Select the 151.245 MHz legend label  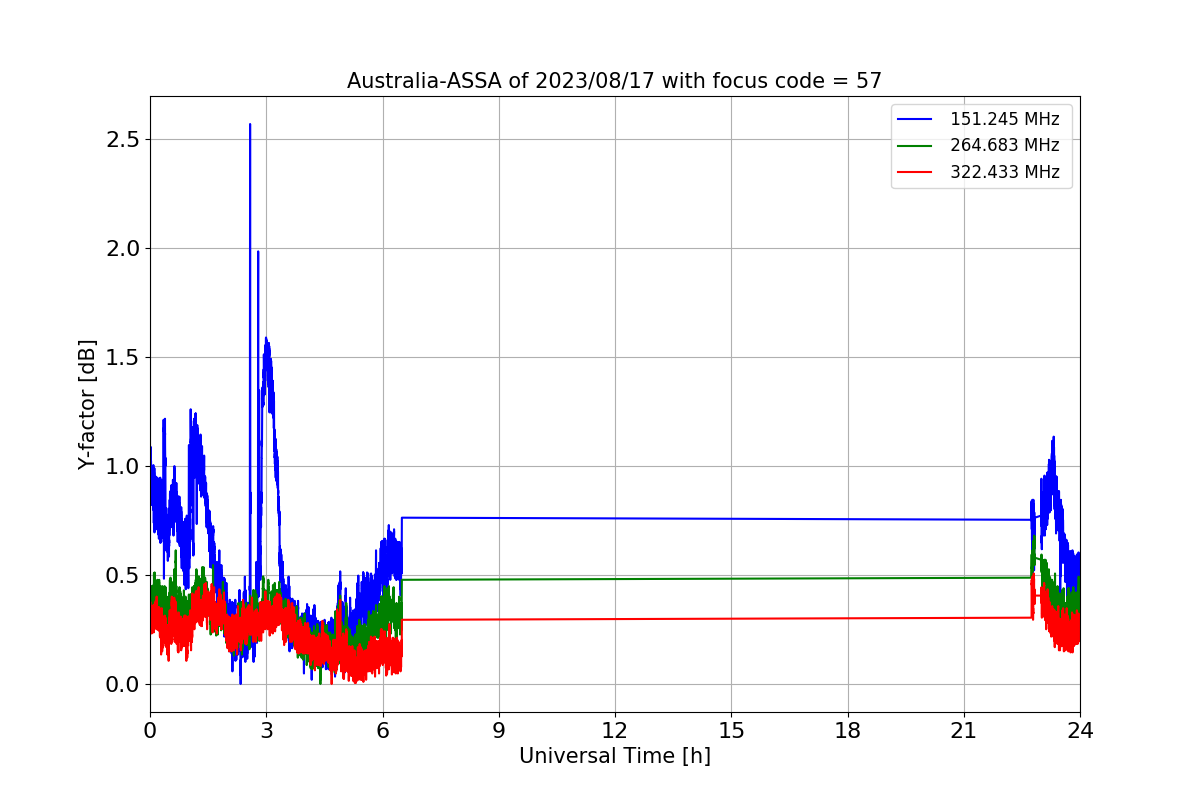[1004, 119]
